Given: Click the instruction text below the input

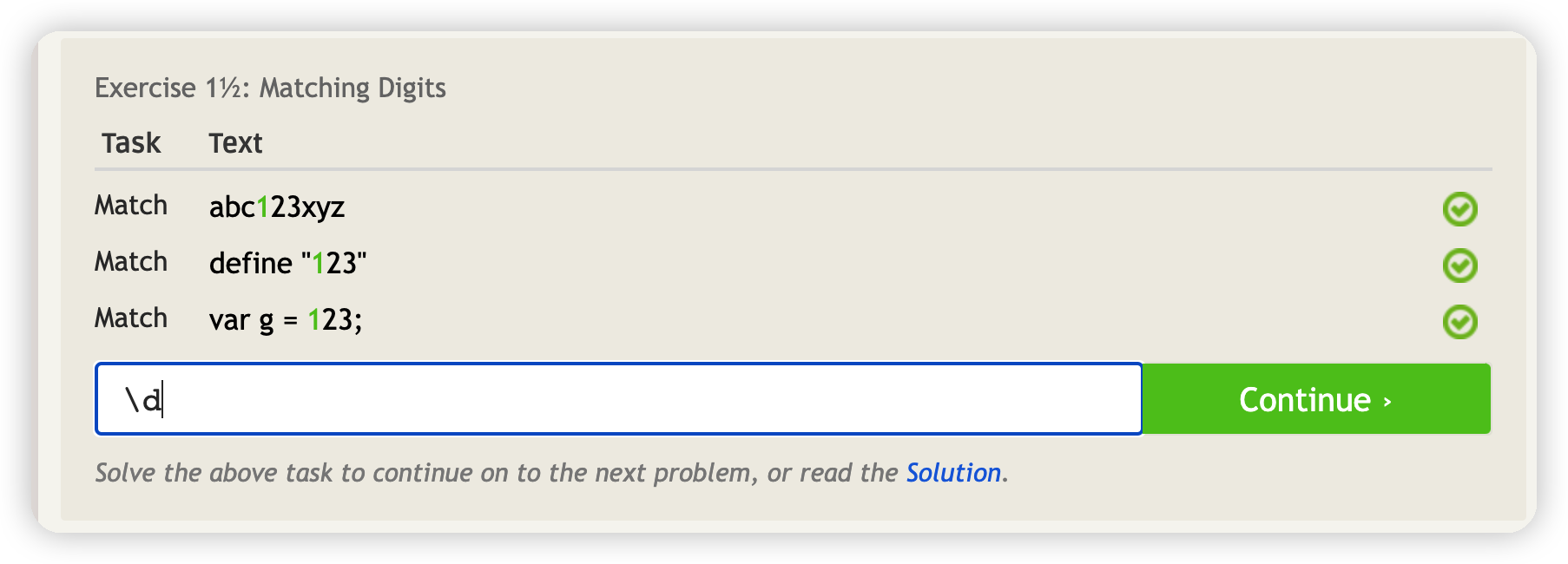Looking at the screenshot, I should [x=551, y=473].
